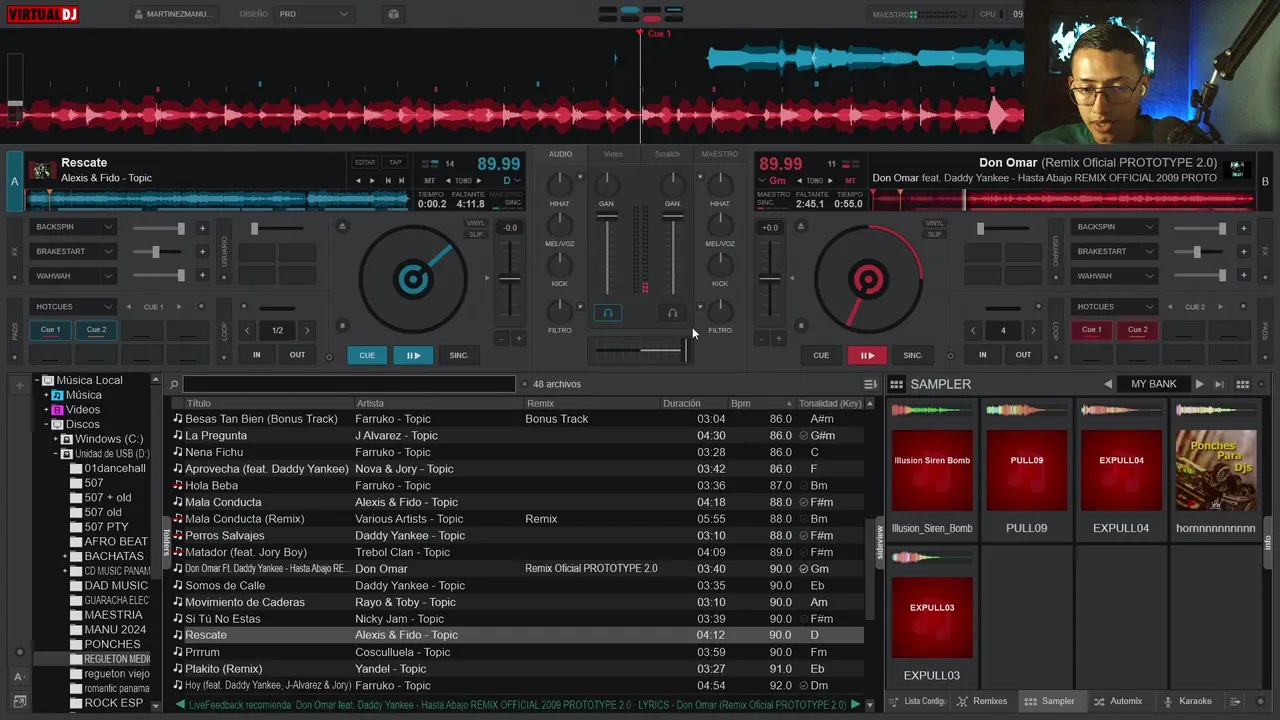Trigger Cue 2 hot cue pad on deck B
This screenshot has height=720, width=1280.
1137,330
